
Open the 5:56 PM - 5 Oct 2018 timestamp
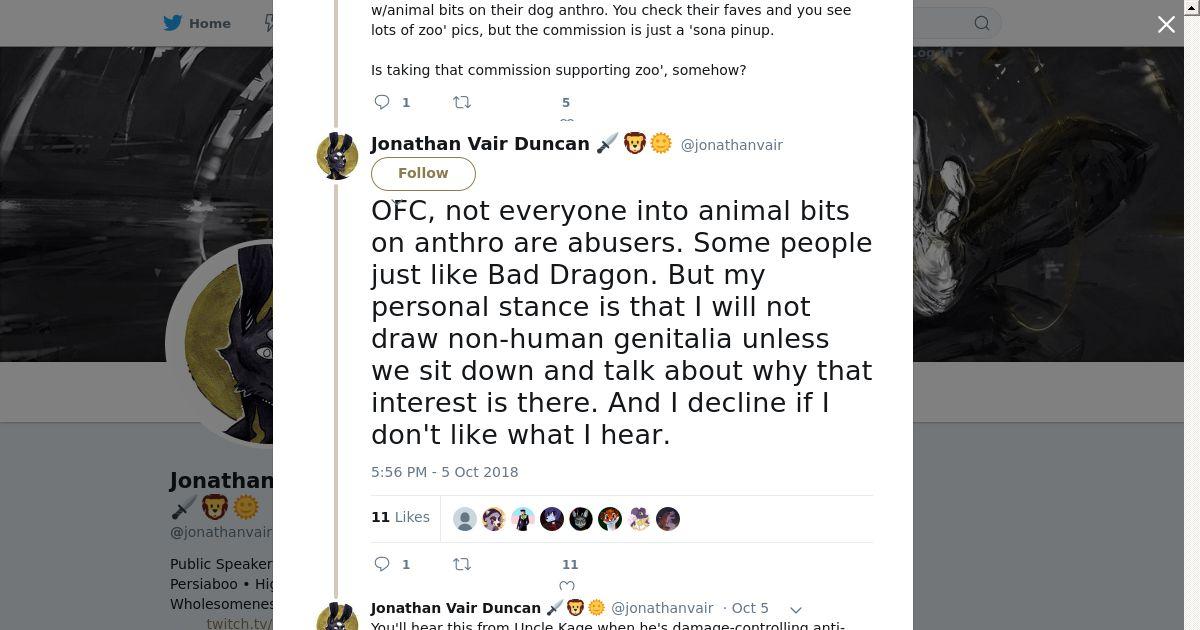444,472
